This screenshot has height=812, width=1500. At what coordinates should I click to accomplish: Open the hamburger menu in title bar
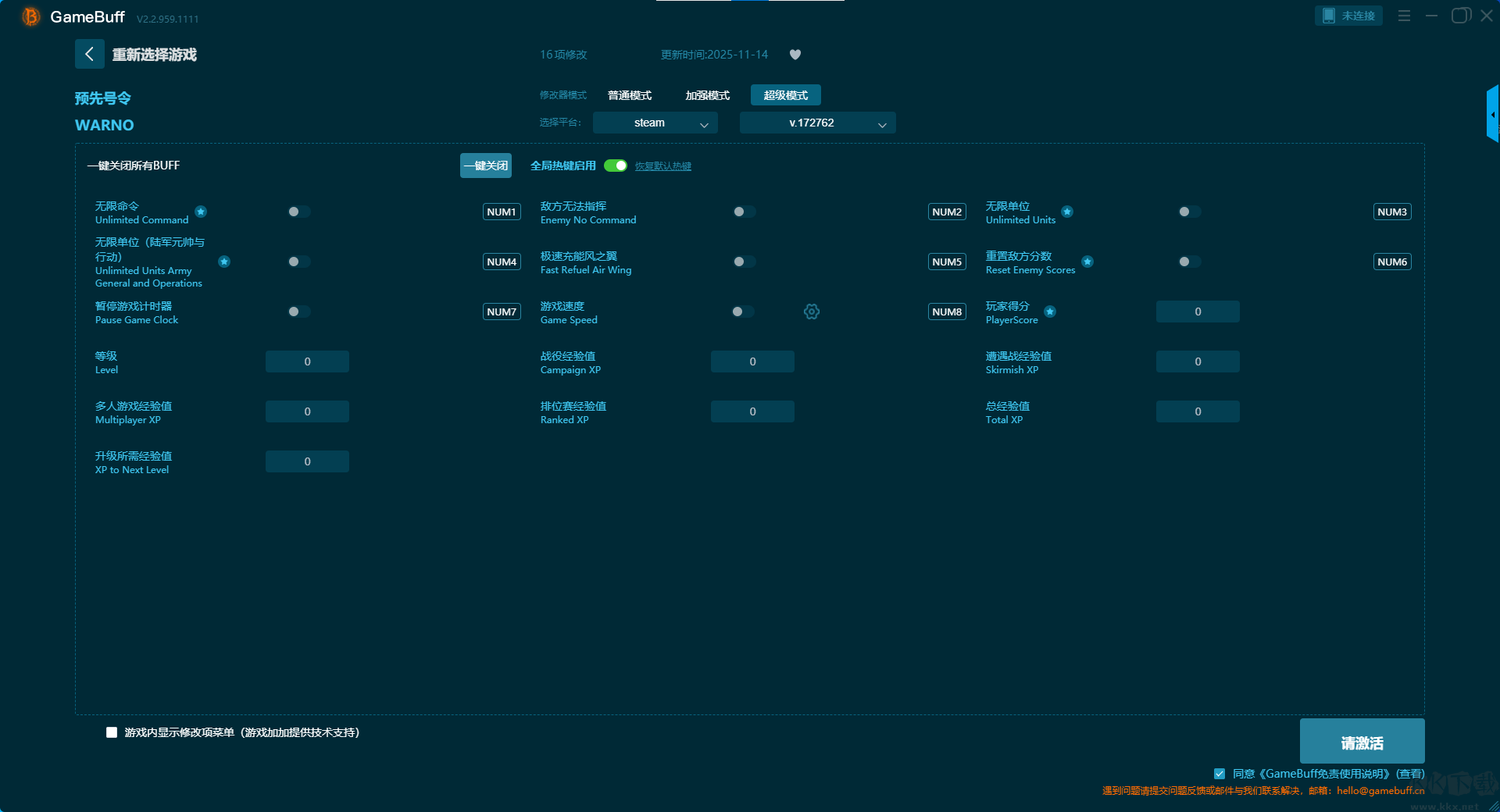click(1404, 16)
